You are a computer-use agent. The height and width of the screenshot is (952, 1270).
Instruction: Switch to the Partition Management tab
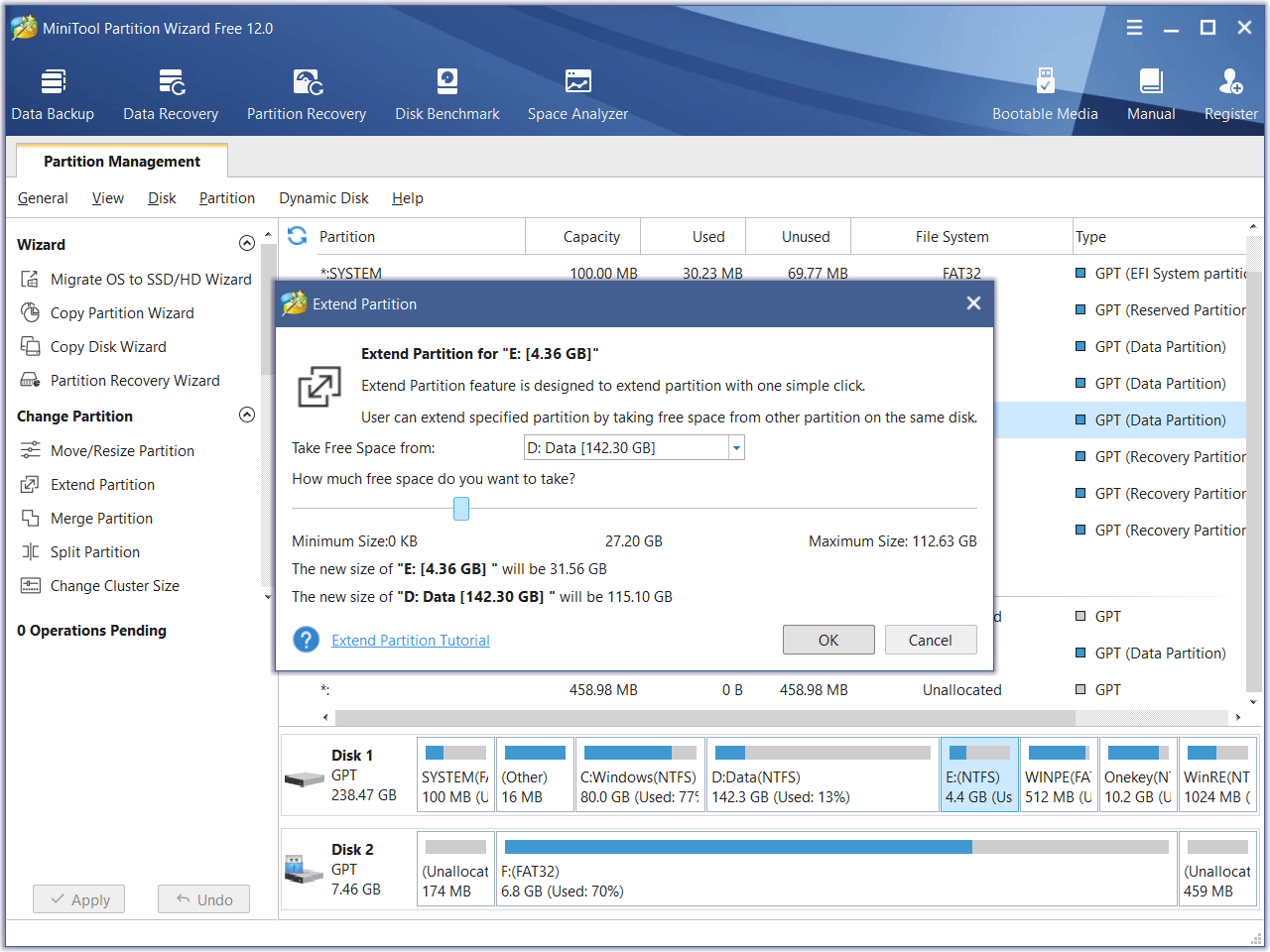(x=122, y=162)
